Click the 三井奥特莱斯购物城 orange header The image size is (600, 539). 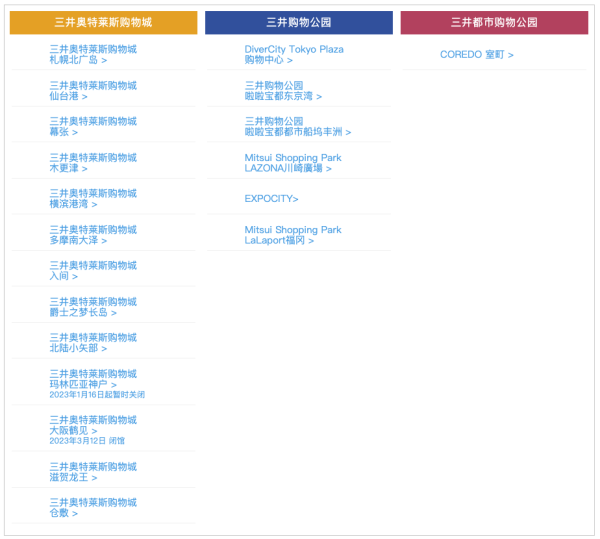coord(103,23)
